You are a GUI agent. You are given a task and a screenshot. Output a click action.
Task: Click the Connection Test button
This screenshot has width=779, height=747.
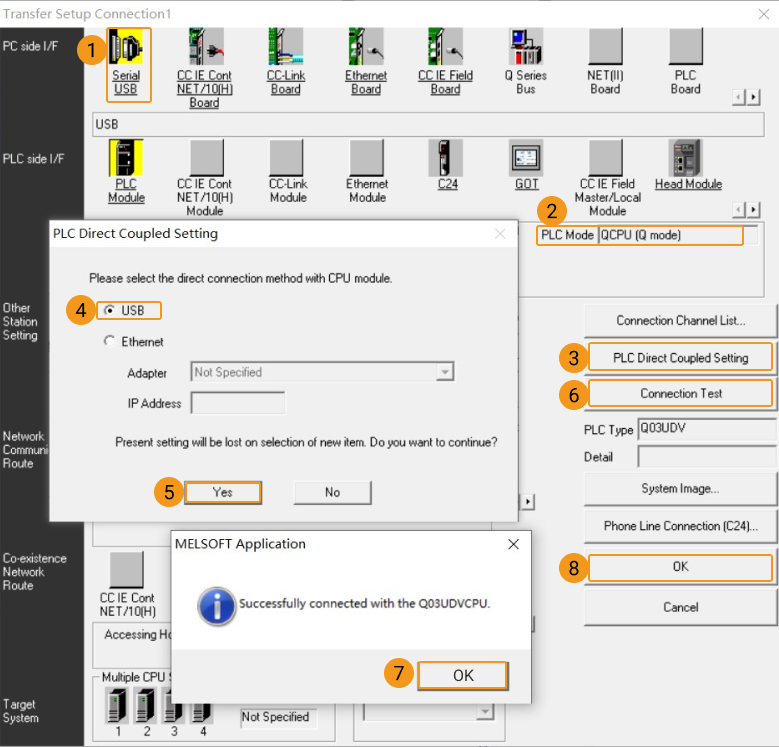(x=680, y=394)
